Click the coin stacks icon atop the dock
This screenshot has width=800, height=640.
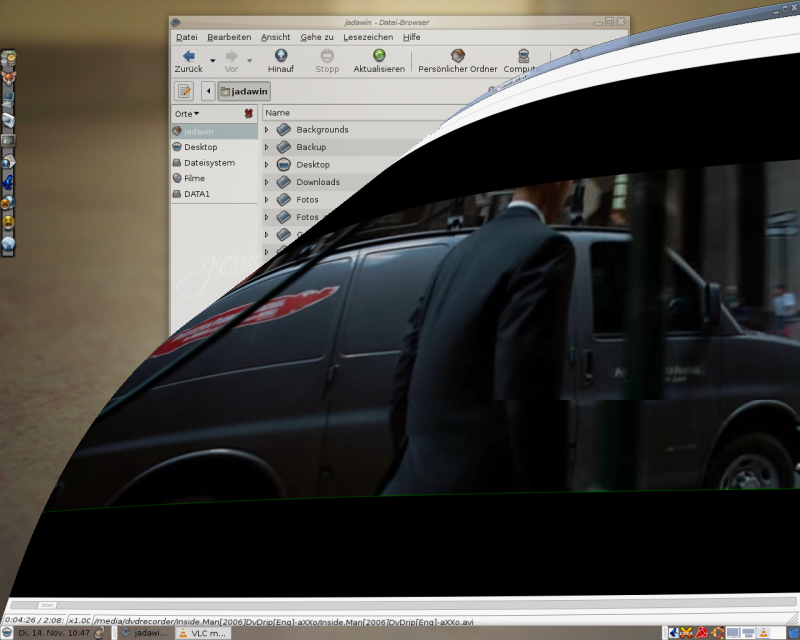click(x=8, y=58)
